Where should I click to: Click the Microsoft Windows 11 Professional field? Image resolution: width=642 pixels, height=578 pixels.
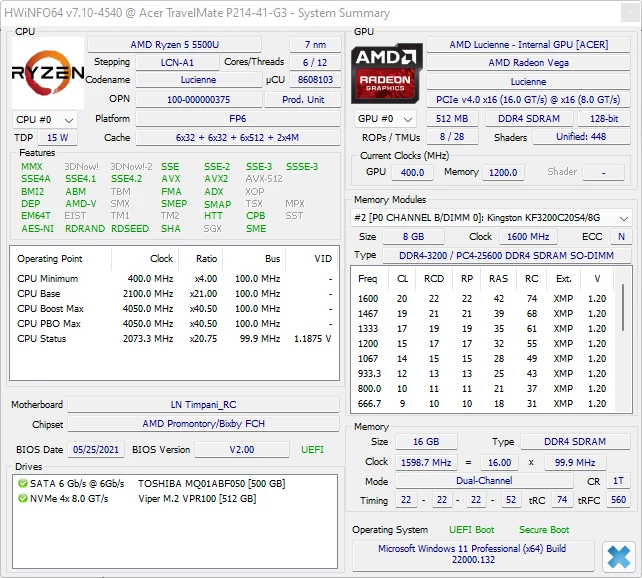473,554
